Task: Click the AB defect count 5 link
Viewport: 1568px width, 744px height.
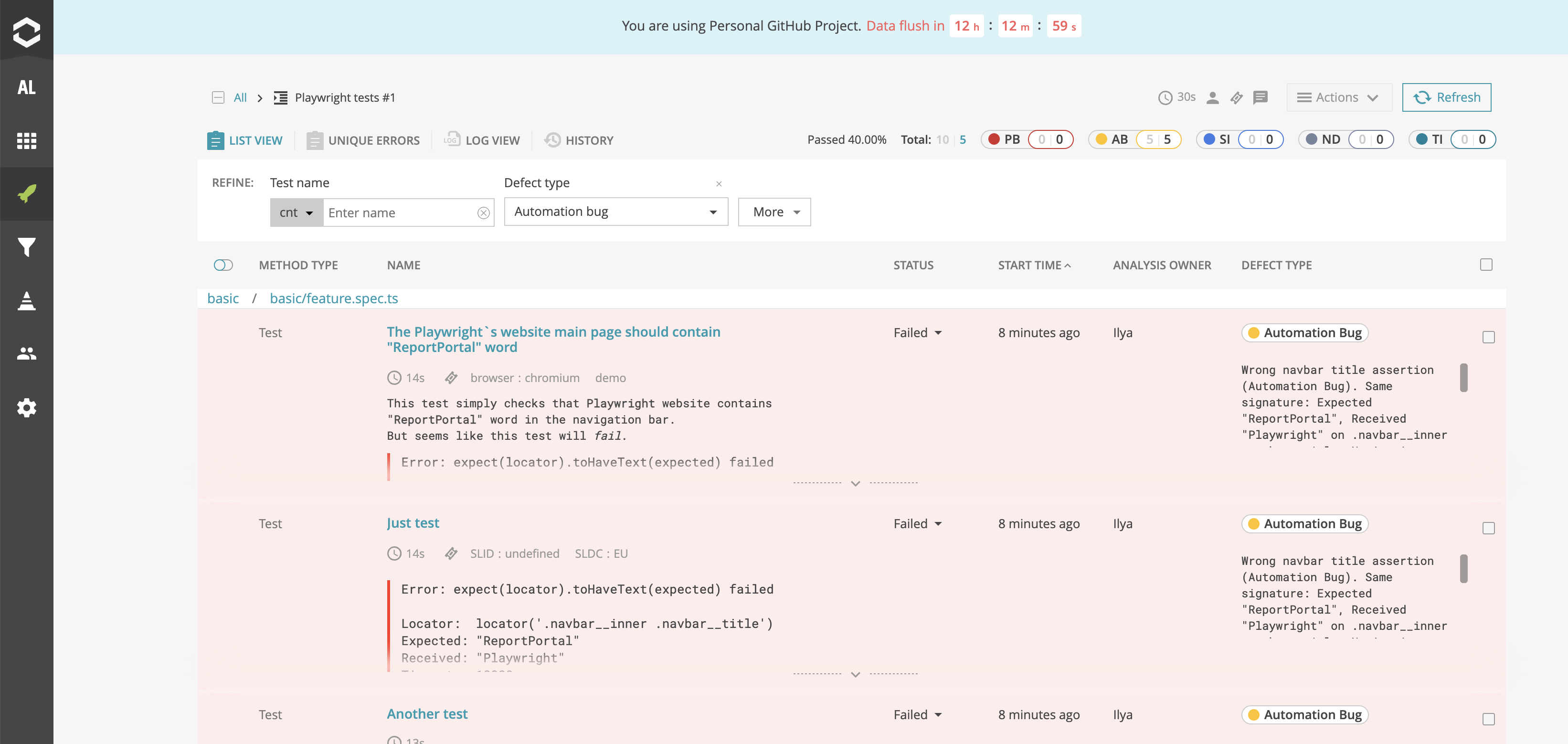Action: (1167, 139)
